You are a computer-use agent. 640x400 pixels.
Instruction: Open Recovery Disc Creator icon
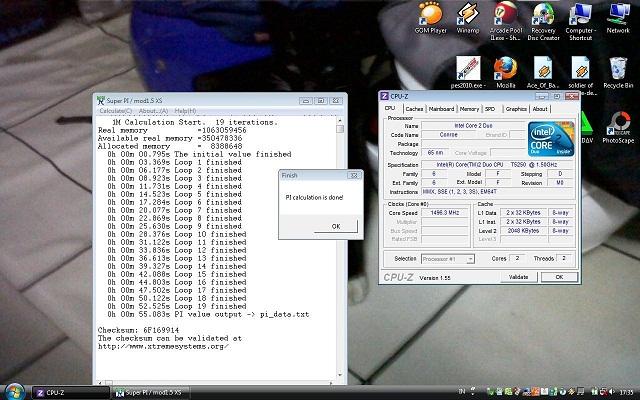[543, 21]
